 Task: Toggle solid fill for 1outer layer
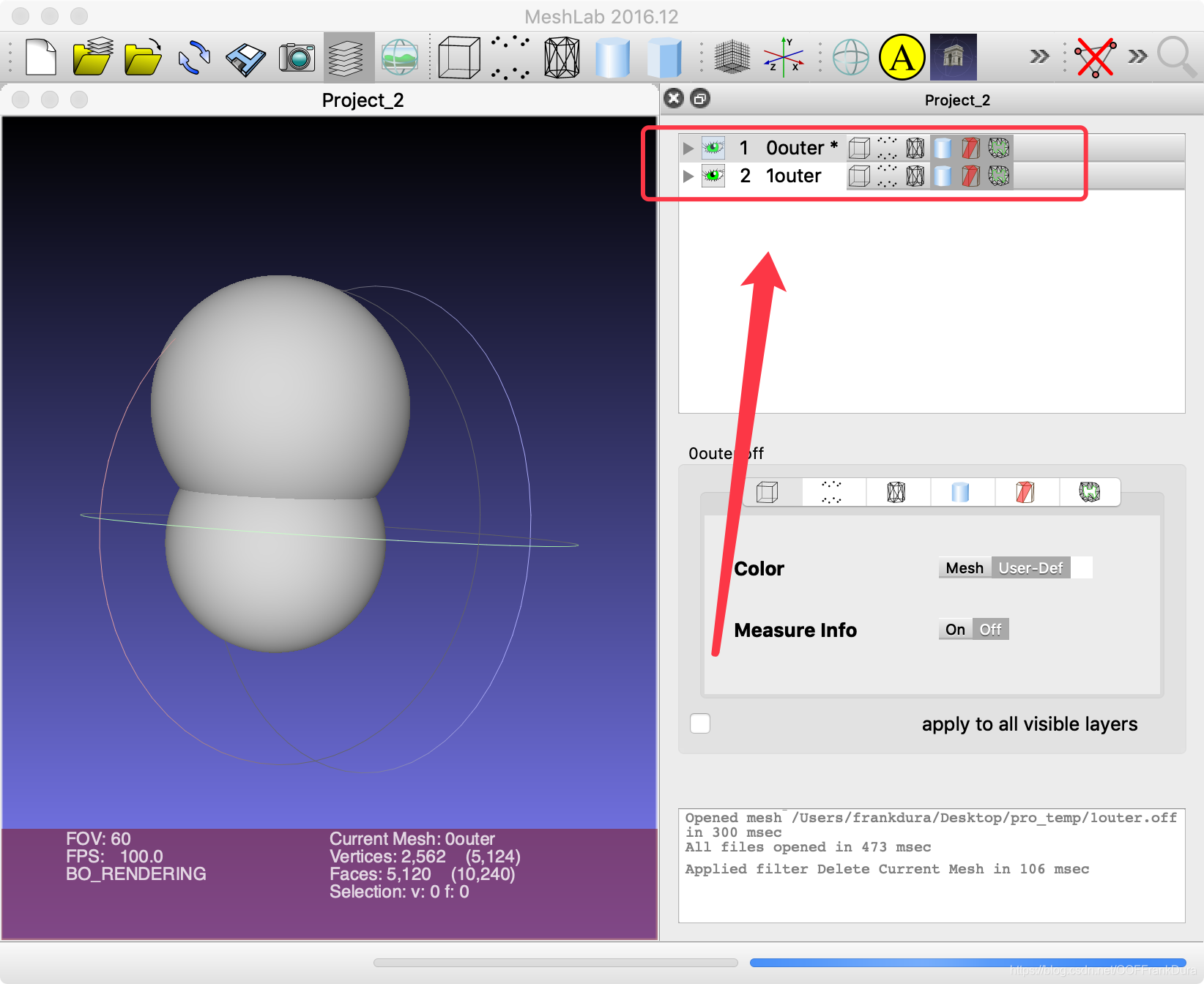point(943,176)
